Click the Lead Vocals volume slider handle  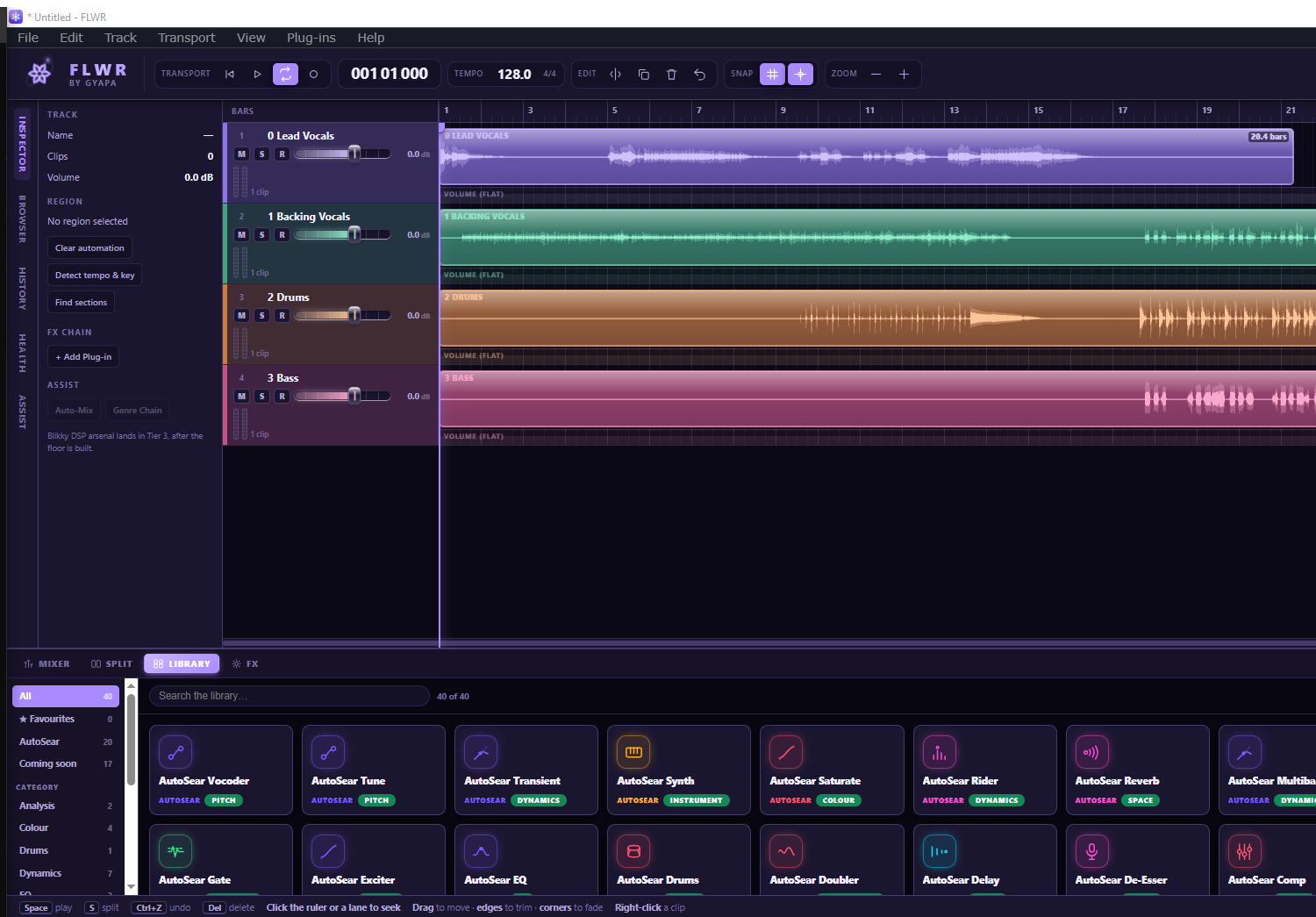point(354,154)
